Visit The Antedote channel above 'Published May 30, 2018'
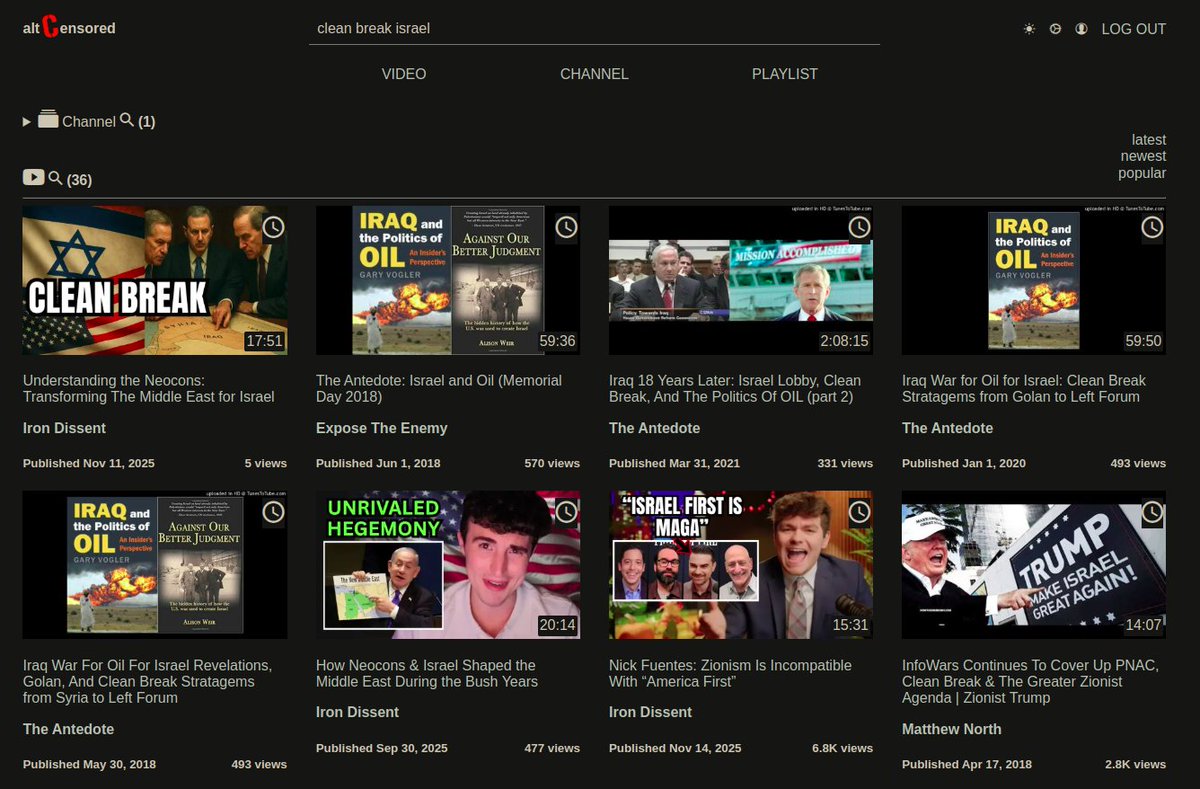The height and width of the screenshot is (789, 1200). (69, 729)
